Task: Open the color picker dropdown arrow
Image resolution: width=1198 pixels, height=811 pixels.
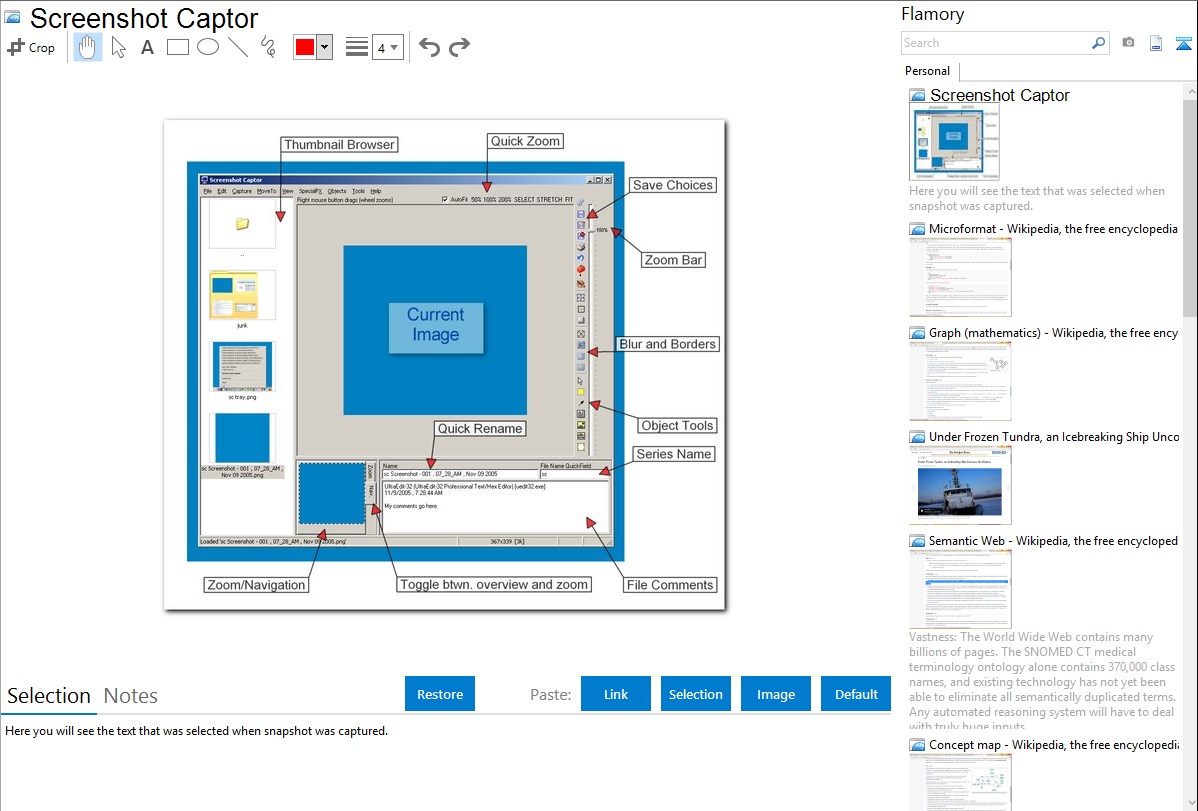Action: coord(324,47)
